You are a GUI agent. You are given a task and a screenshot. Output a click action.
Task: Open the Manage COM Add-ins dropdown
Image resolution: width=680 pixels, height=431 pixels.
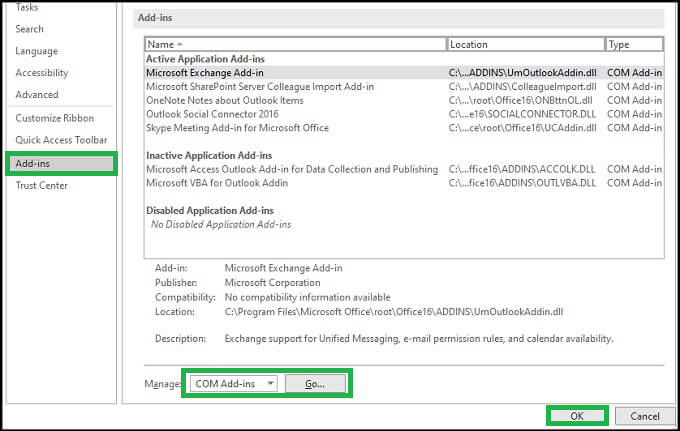tap(233, 384)
